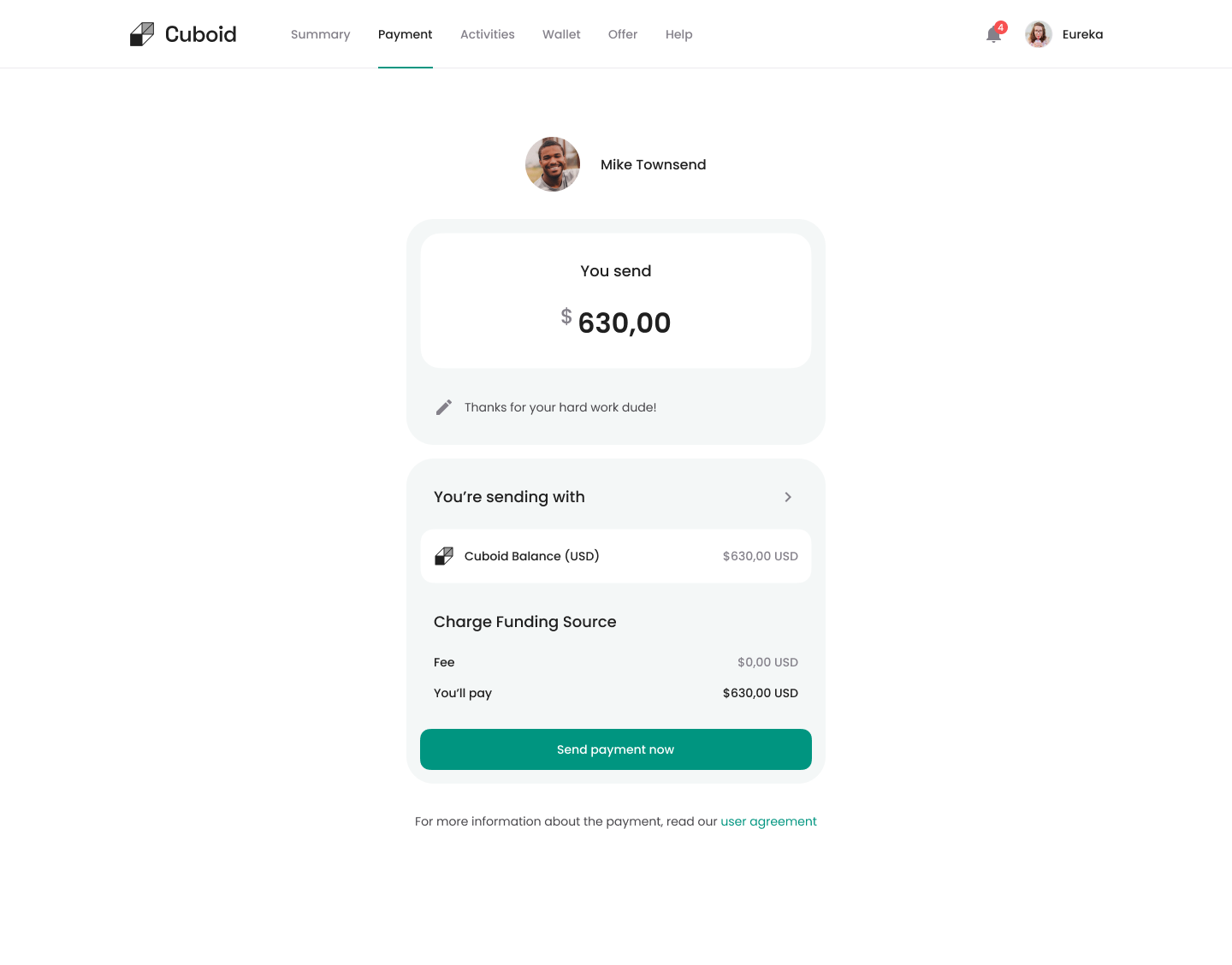Toggle the Charge Funding Source section
1232x965 pixels.
tap(524, 622)
